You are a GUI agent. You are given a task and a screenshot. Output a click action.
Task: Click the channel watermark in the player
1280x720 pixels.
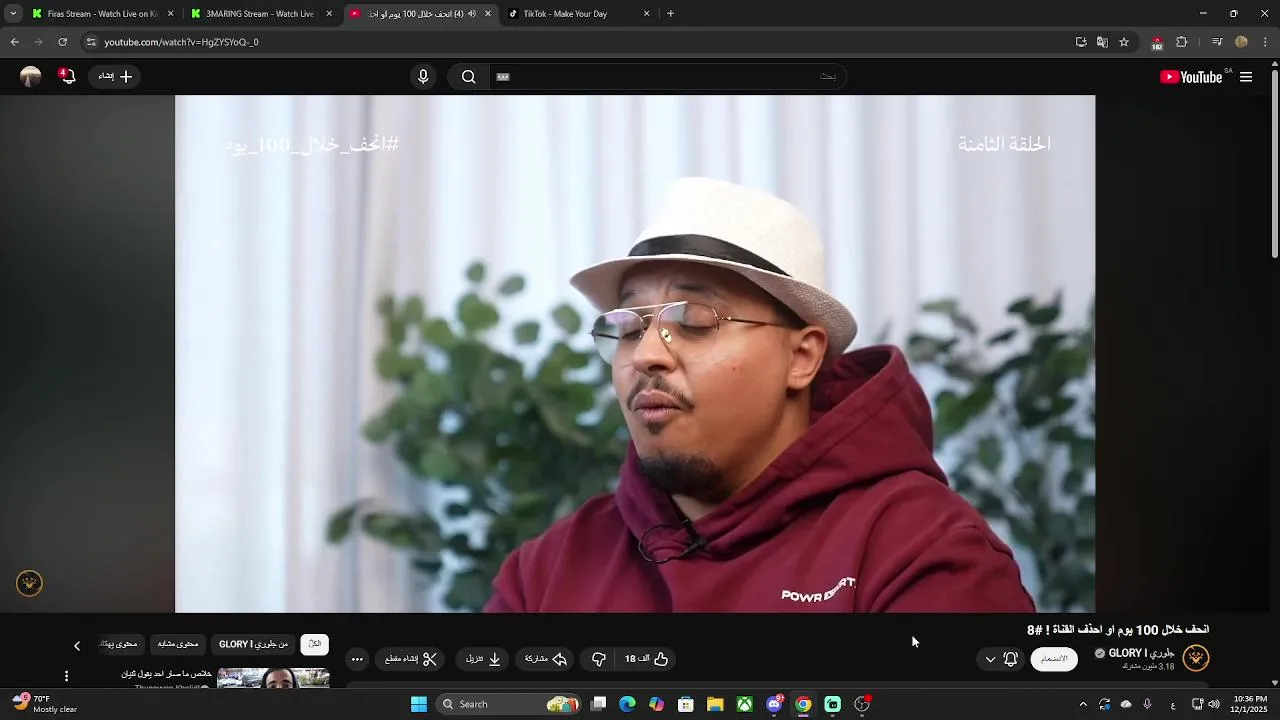(29, 583)
